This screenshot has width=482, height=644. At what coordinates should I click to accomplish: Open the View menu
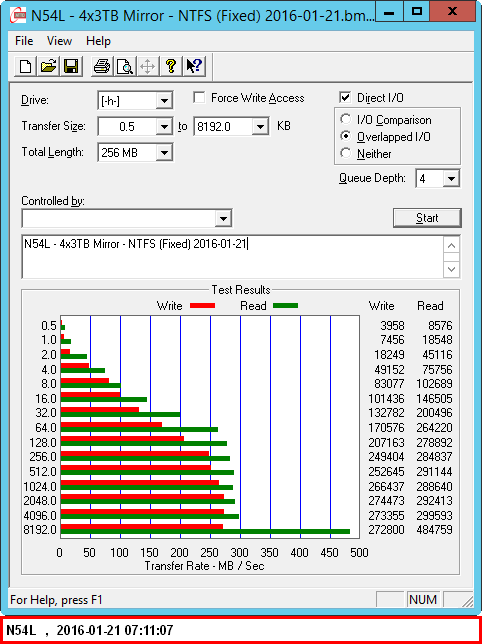tap(59, 41)
